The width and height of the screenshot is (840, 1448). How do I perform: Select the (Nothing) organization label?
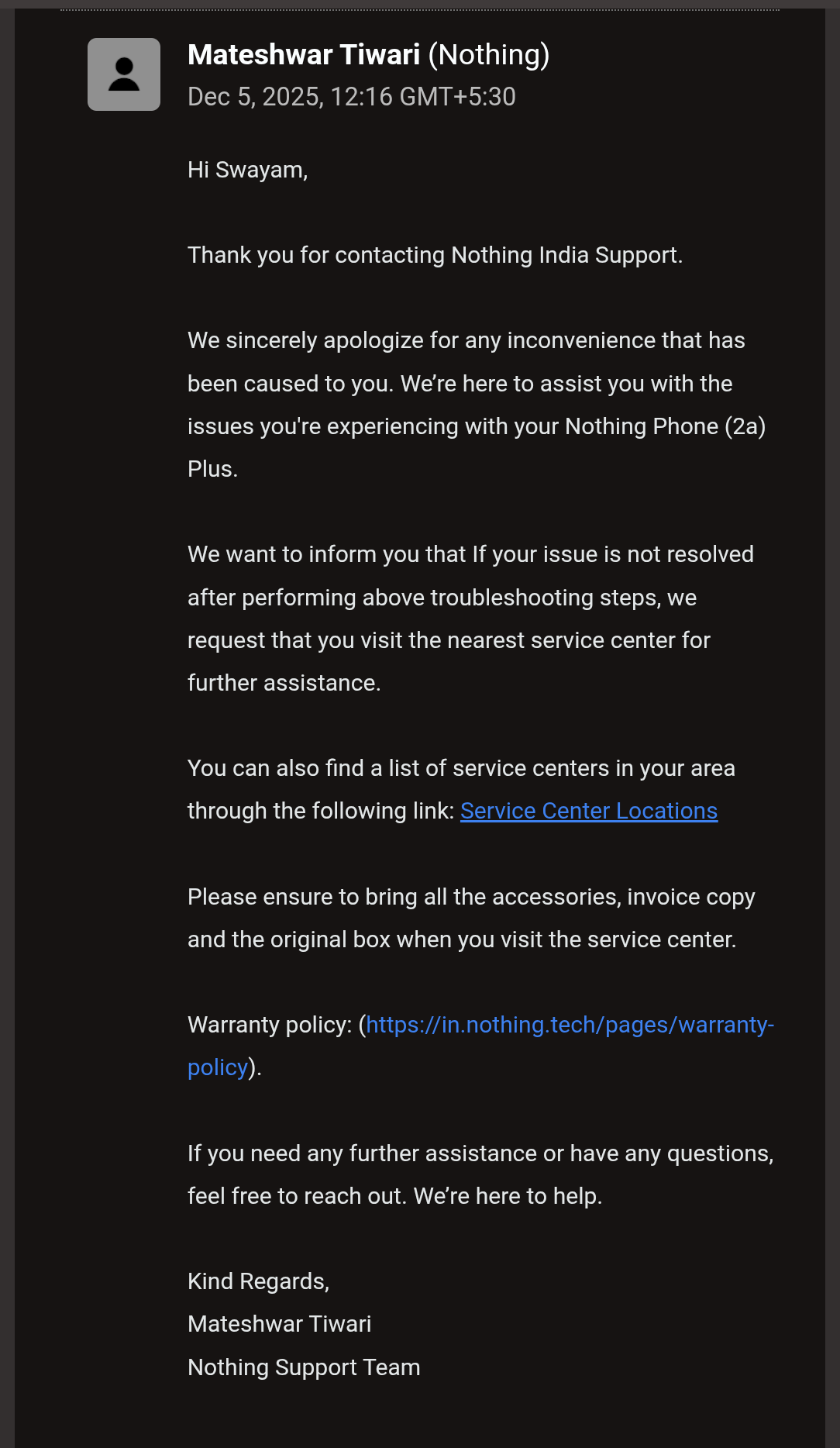tap(488, 54)
